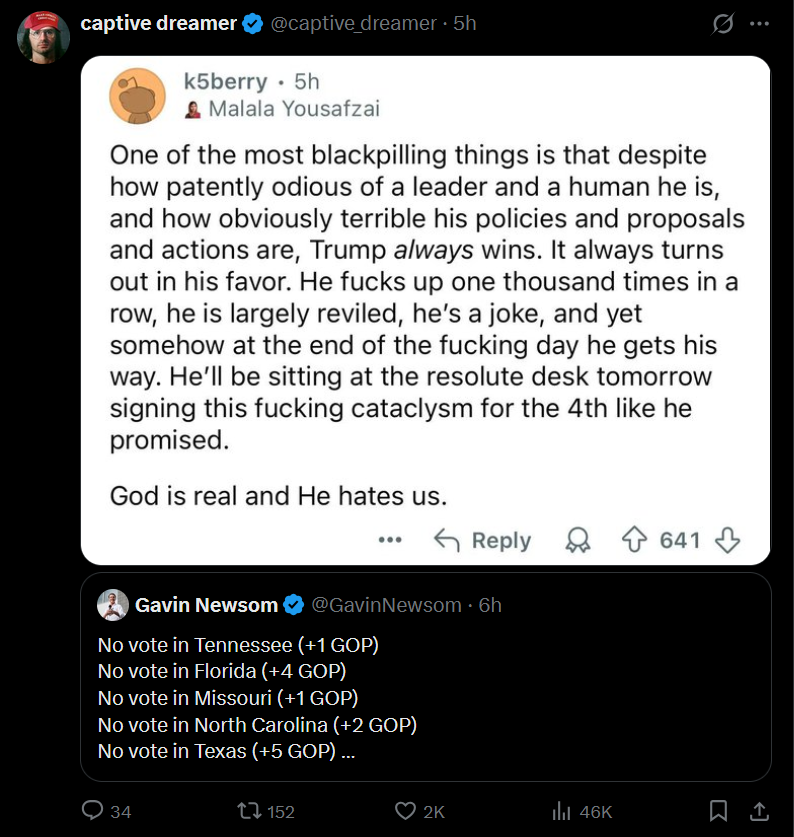Give award to k5berry comment
This screenshot has height=837, width=794.
click(578, 540)
